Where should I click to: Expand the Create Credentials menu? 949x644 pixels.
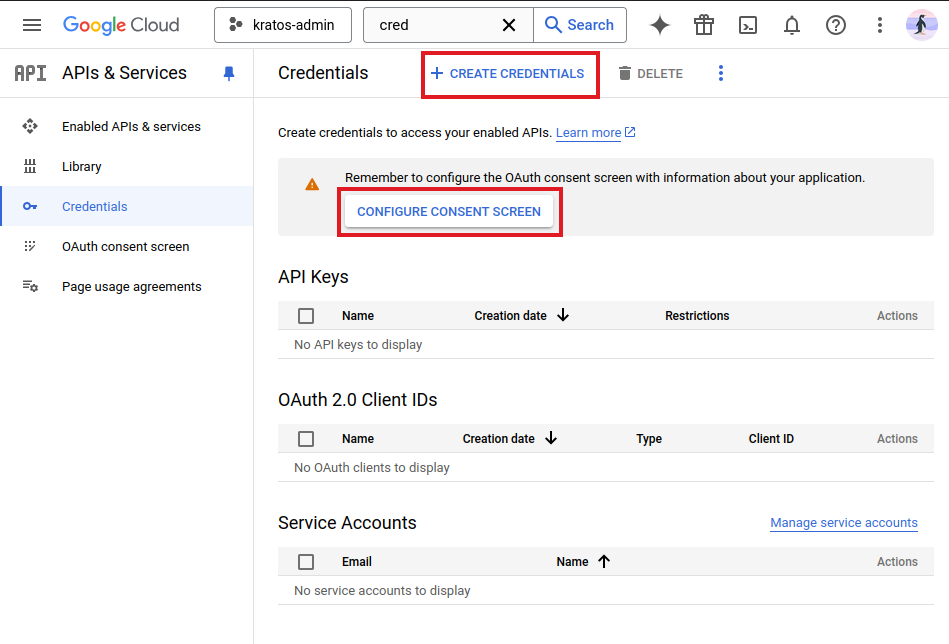508,74
